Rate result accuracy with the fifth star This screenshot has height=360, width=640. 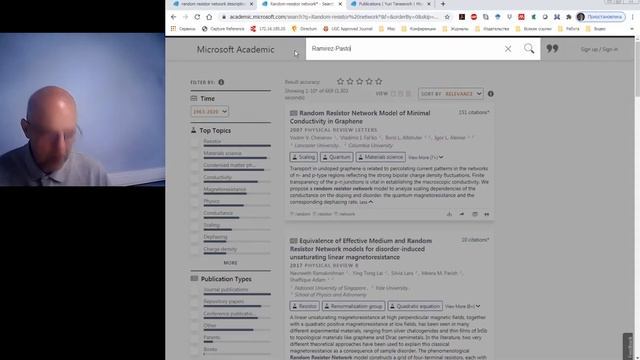[379, 82]
